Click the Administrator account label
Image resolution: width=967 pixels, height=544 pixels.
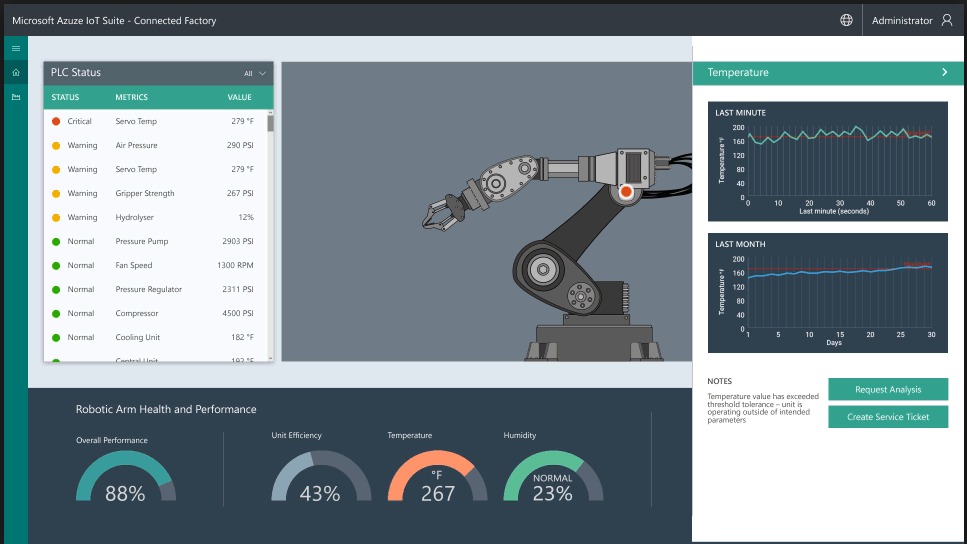(902, 20)
